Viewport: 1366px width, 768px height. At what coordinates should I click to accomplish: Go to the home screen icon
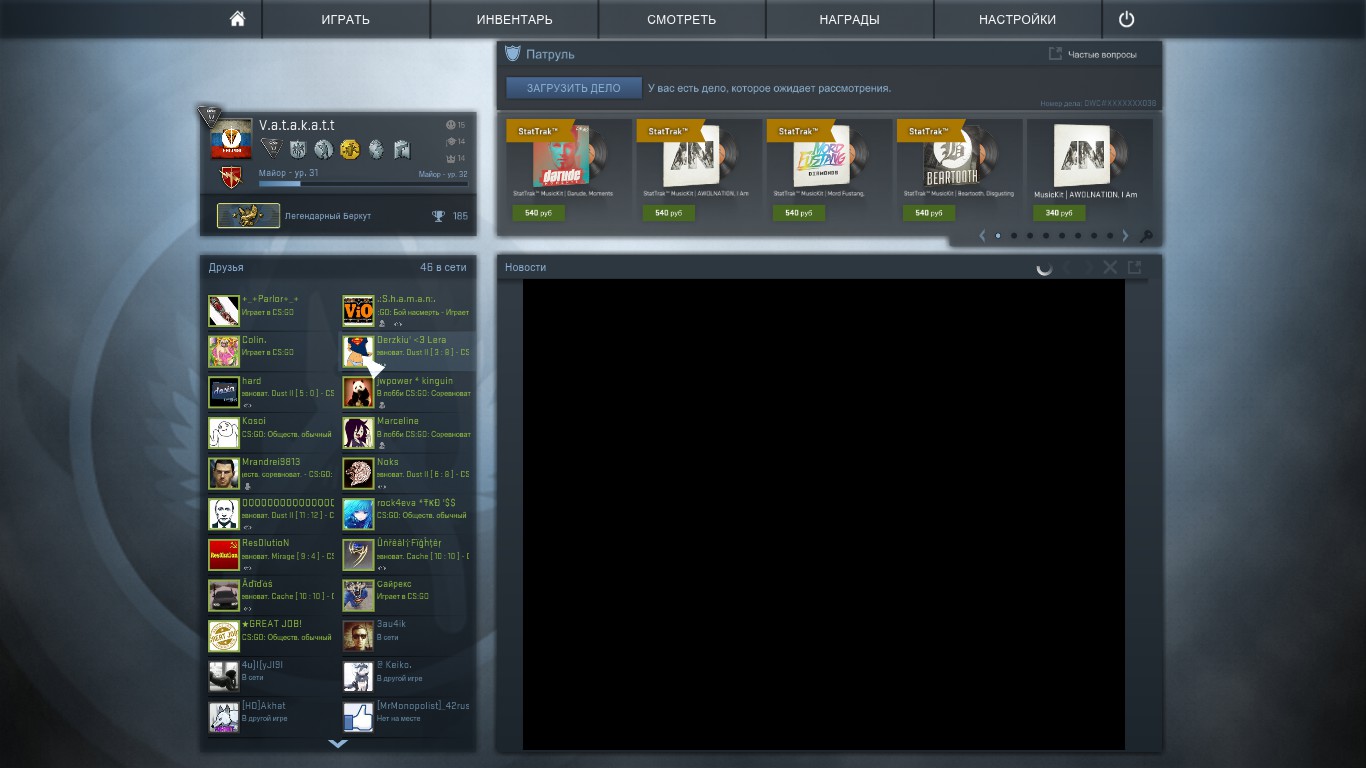coord(237,19)
